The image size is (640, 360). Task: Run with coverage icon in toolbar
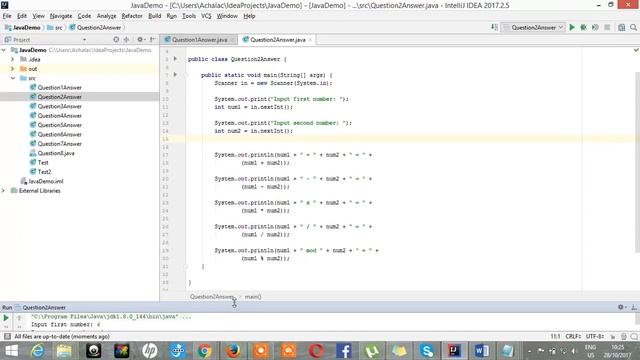click(x=595, y=27)
